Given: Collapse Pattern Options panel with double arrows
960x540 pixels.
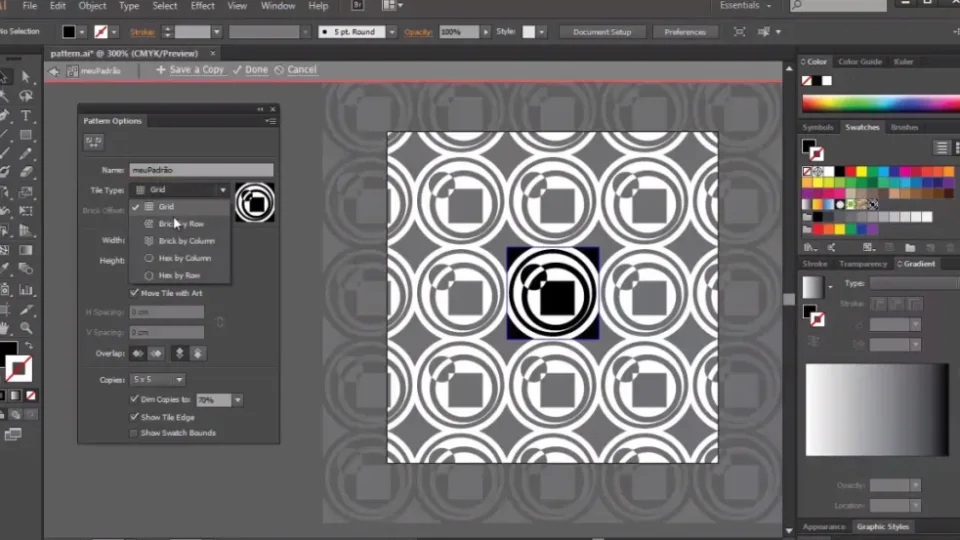Looking at the screenshot, I should coord(260,109).
